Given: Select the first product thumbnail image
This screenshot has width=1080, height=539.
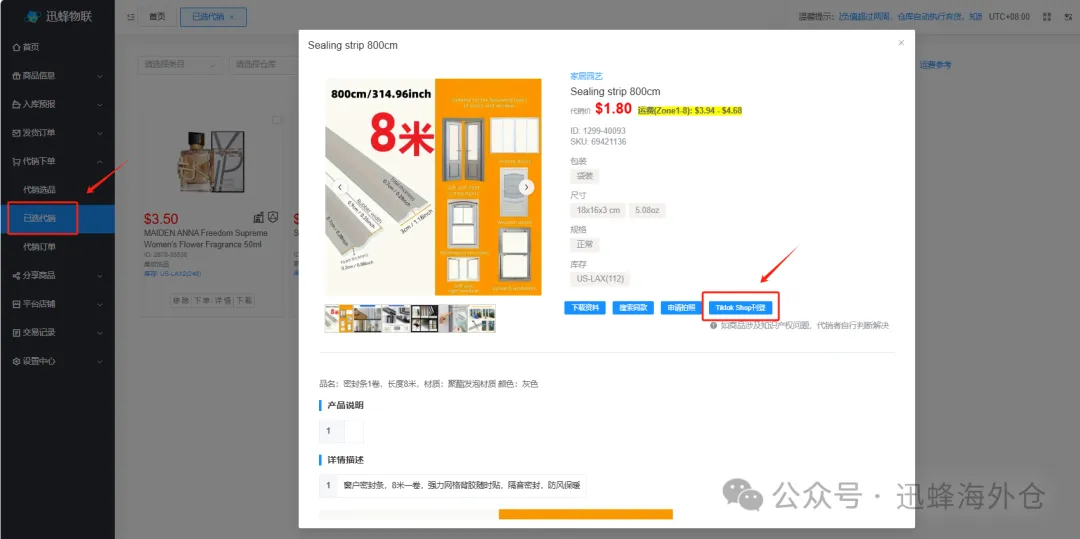Looking at the screenshot, I should (339, 318).
